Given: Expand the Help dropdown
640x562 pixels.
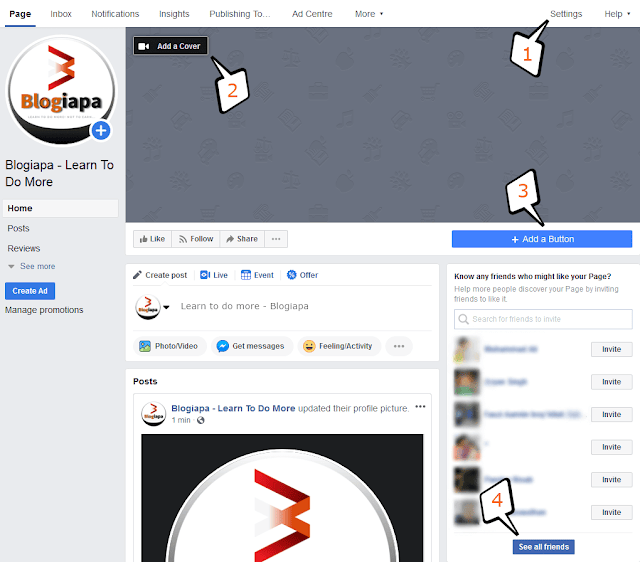Looking at the screenshot, I should pos(617,14).
